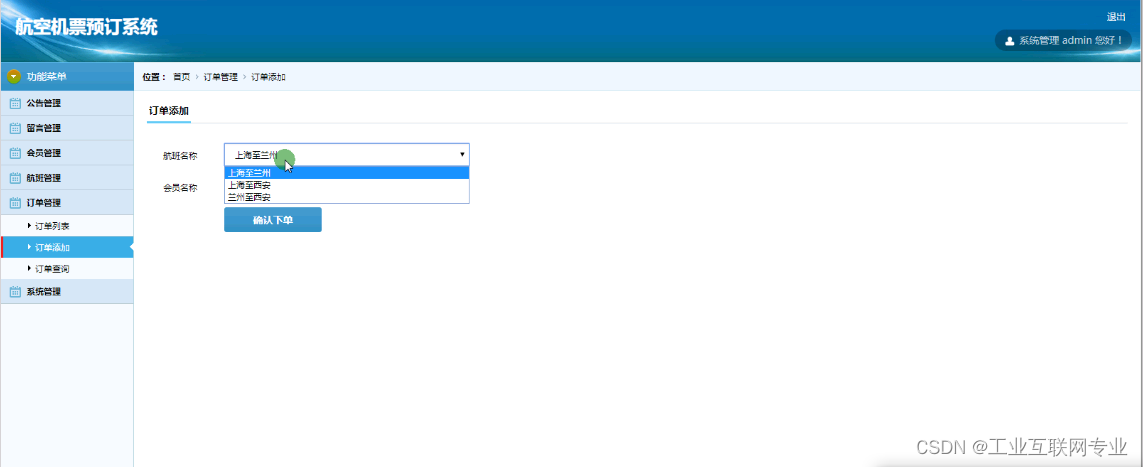Open the 公告管理 menu section
The height and width of the screenshot is (467, 1143).
(x=67, y=103)
